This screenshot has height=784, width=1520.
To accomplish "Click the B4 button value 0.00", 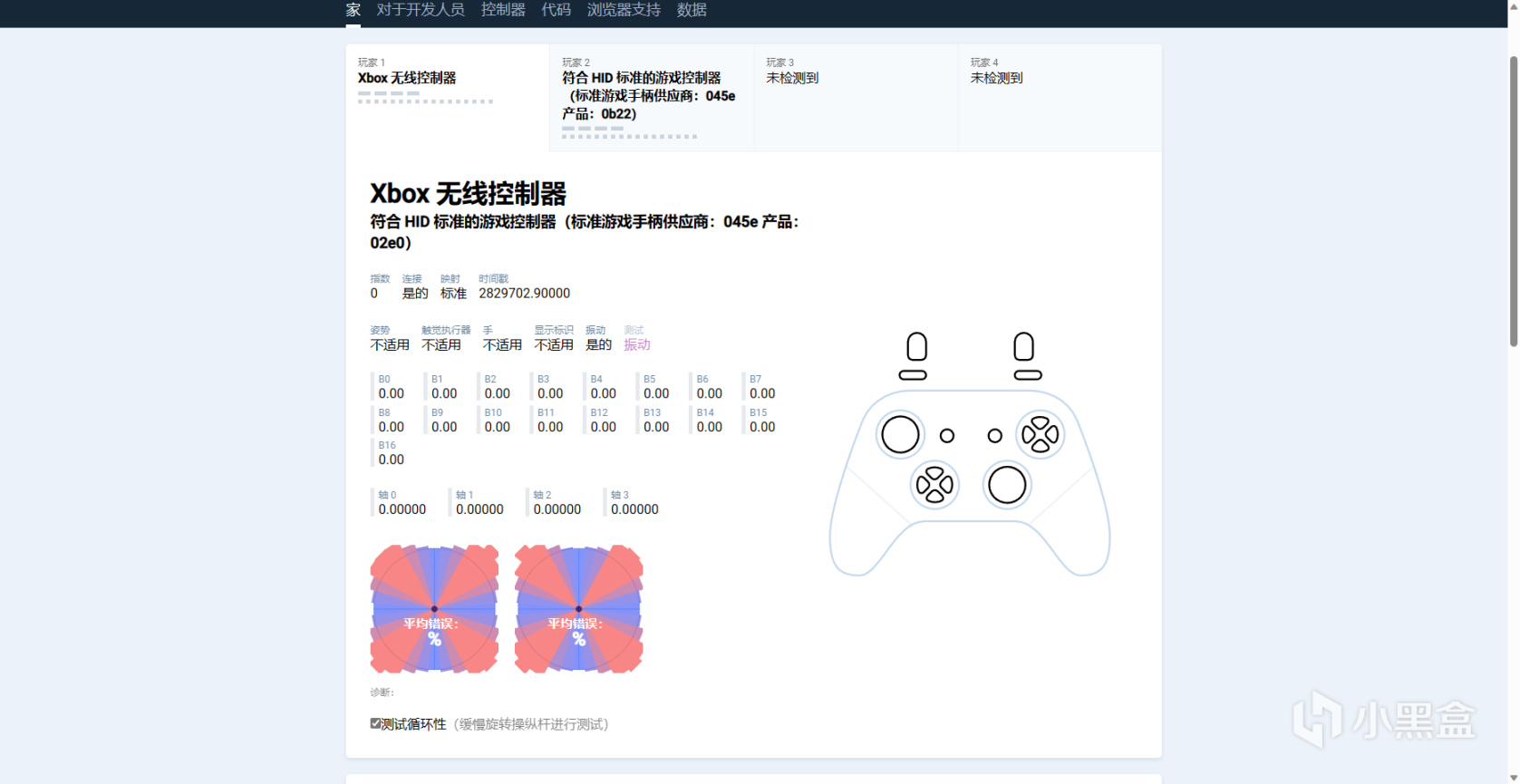I will click(604, 394).
